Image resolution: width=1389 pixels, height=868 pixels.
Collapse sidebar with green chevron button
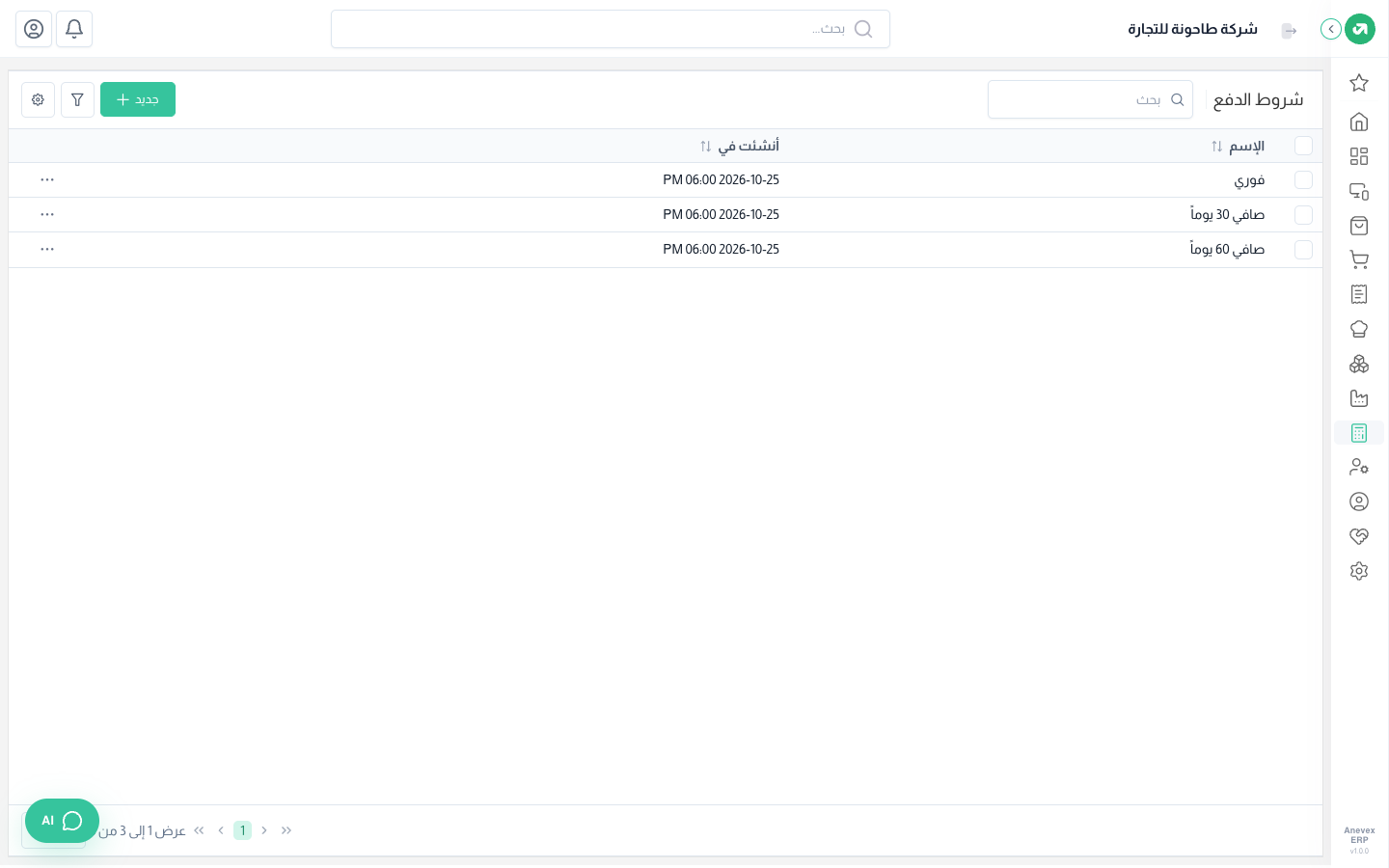pos(1331,29)
